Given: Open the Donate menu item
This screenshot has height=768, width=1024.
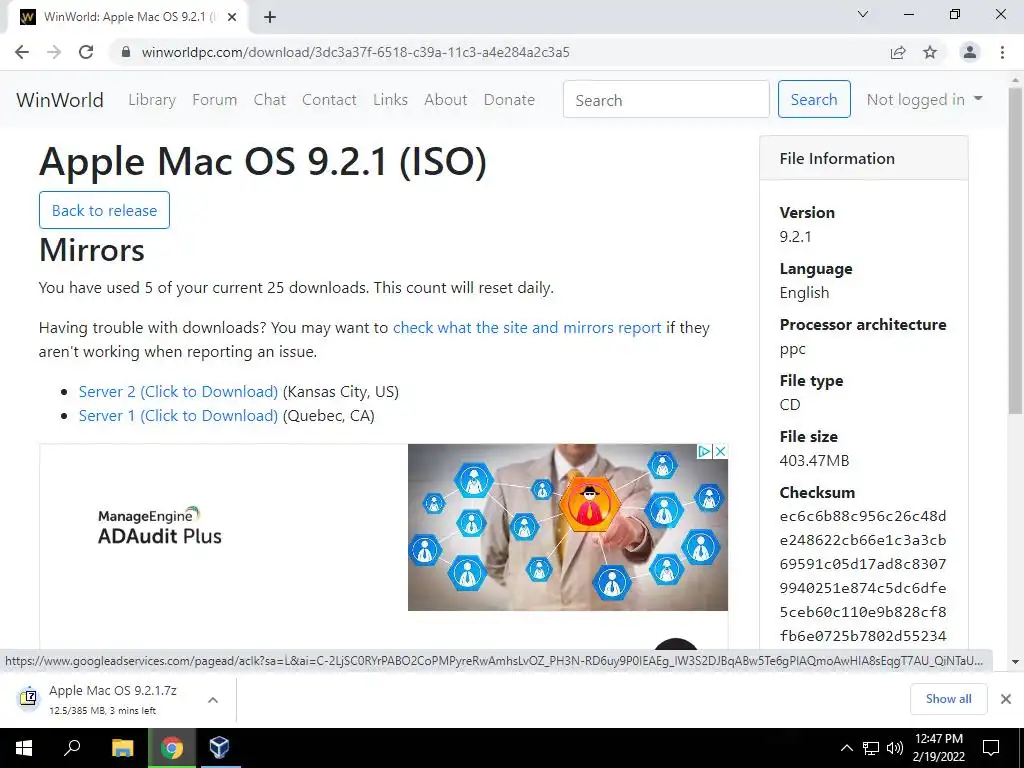Looking at the screenshot, I should (x=509, y=100).
